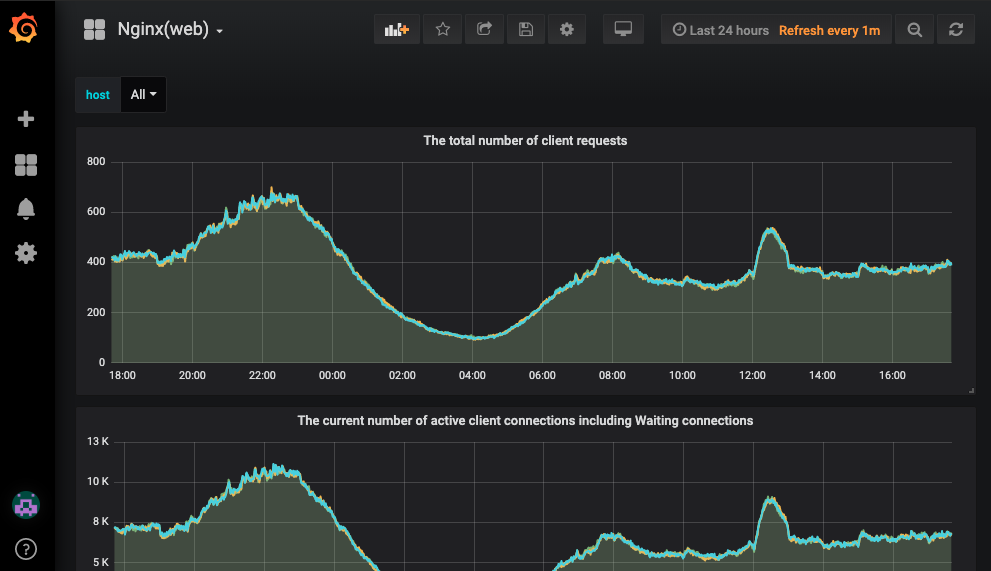Viewport: 991px width, 571px height.
Task: Open the Help question mark icon
Action: tap(26, 548)
